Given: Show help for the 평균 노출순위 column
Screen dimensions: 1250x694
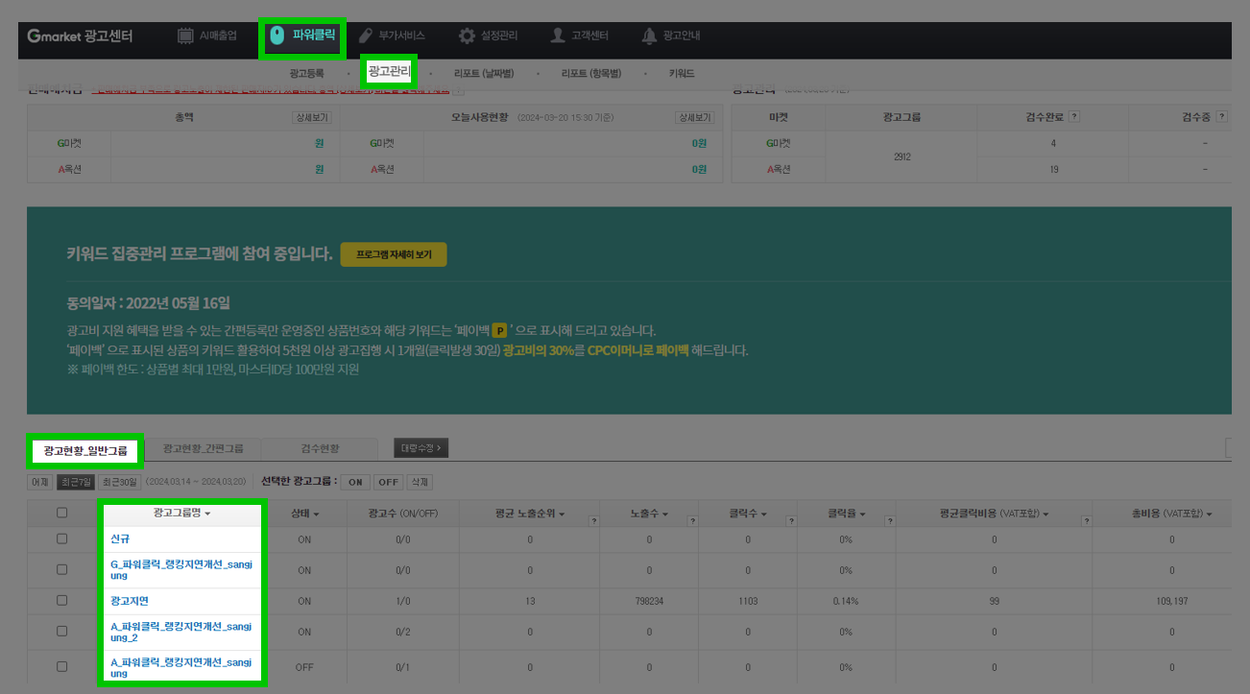Looking at the screenshot, I should point(594,521).
